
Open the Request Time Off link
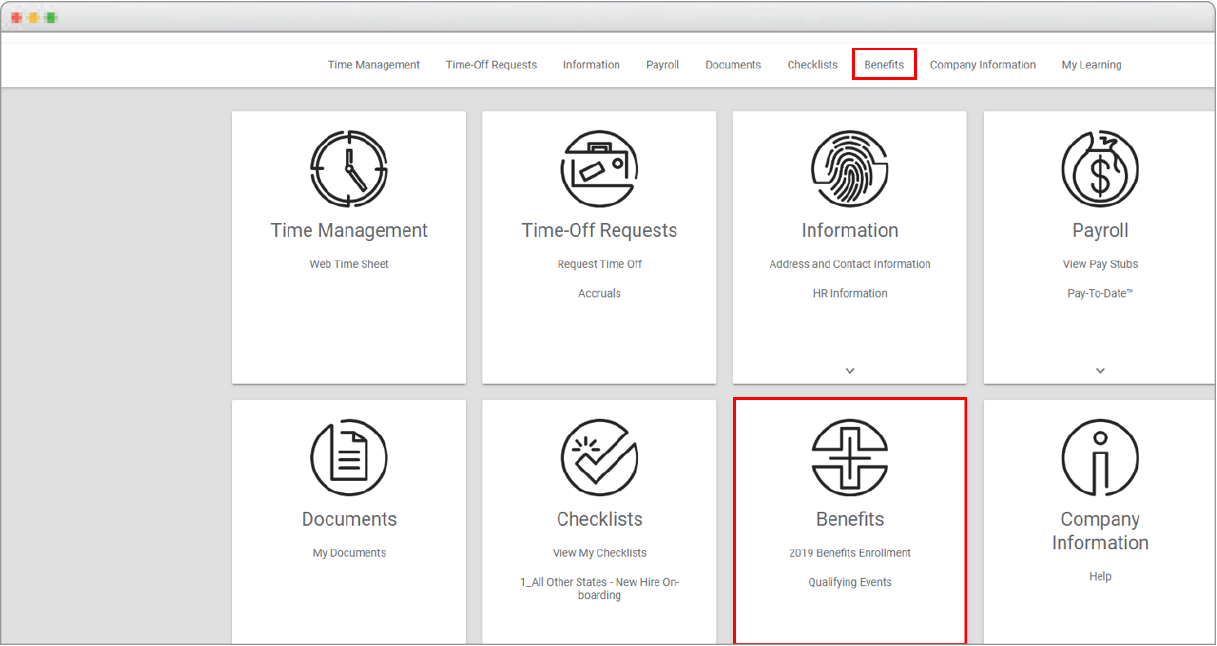click(x=599, y=264)
